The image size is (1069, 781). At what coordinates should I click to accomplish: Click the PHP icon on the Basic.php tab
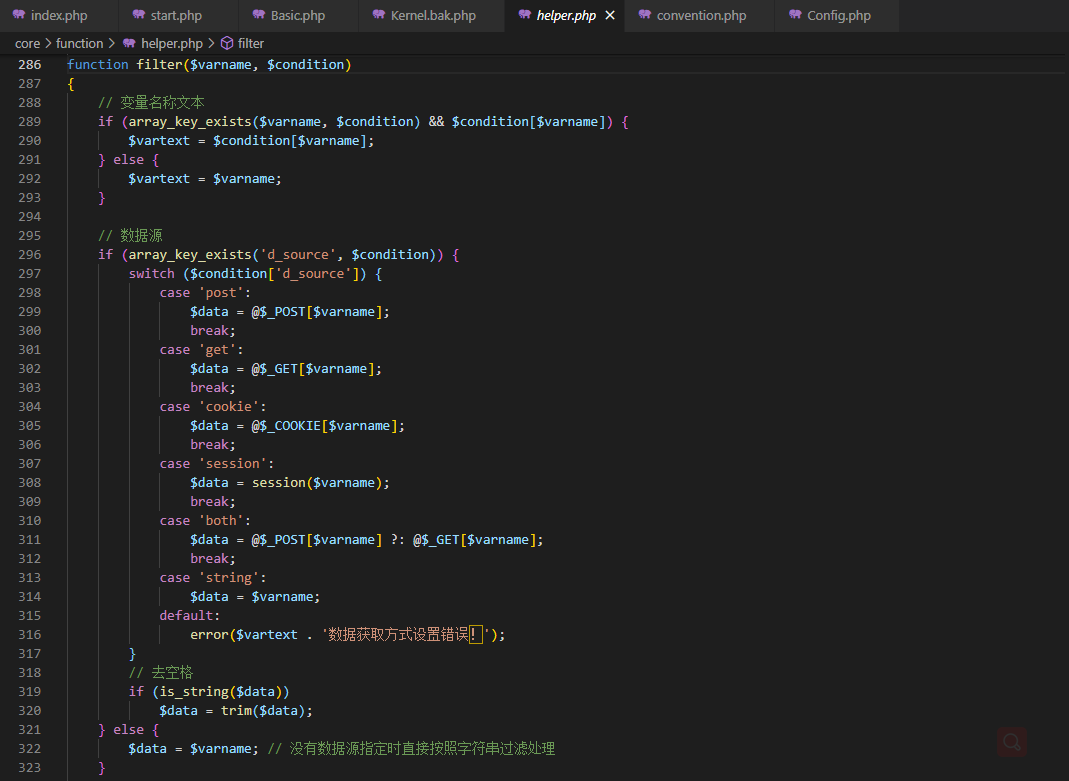tap(259, 15)
